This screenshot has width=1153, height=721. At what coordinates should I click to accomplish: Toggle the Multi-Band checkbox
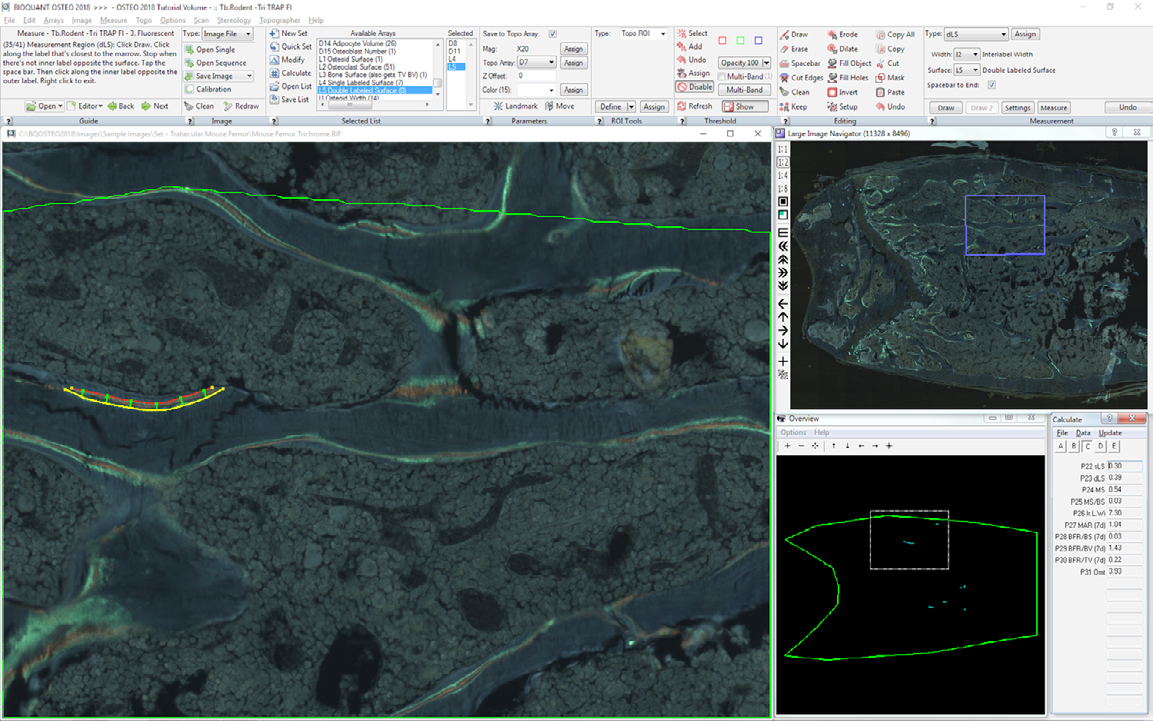[x=721, y=76]
